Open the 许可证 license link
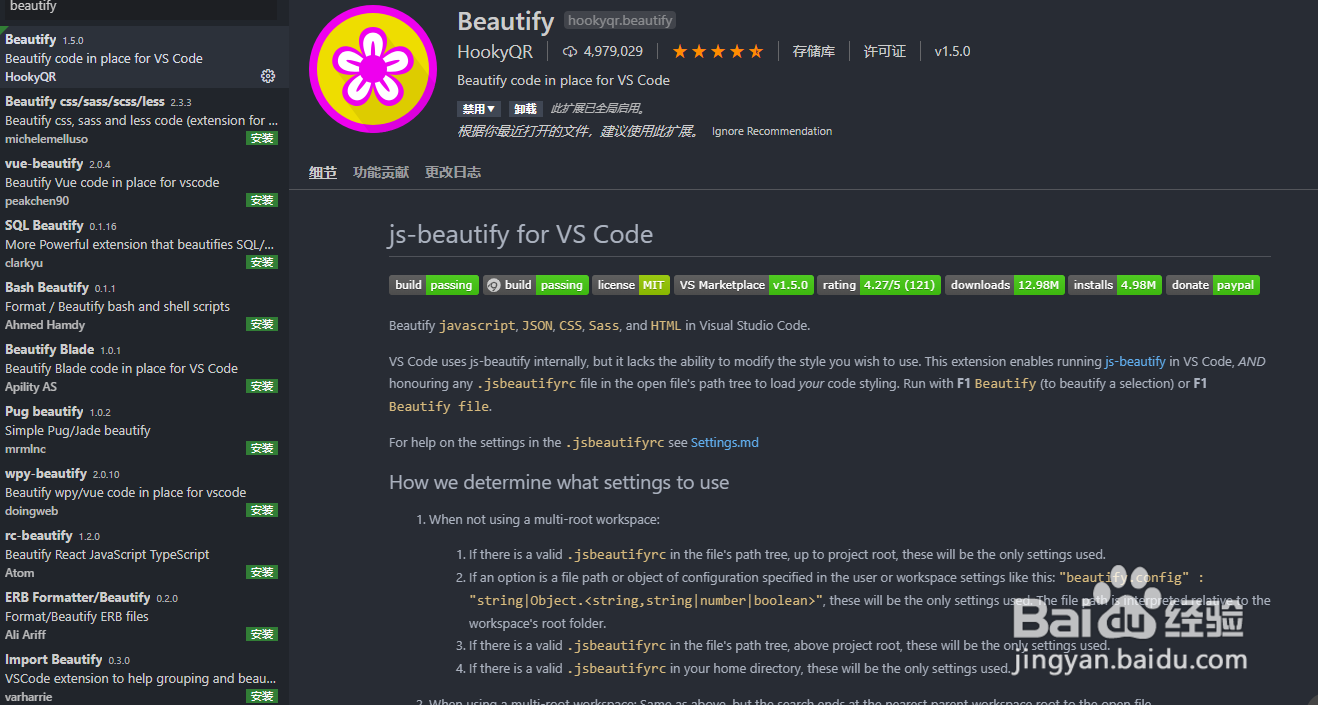The width and height of the screenshot is (1318, 705). (x=884, y=51)
